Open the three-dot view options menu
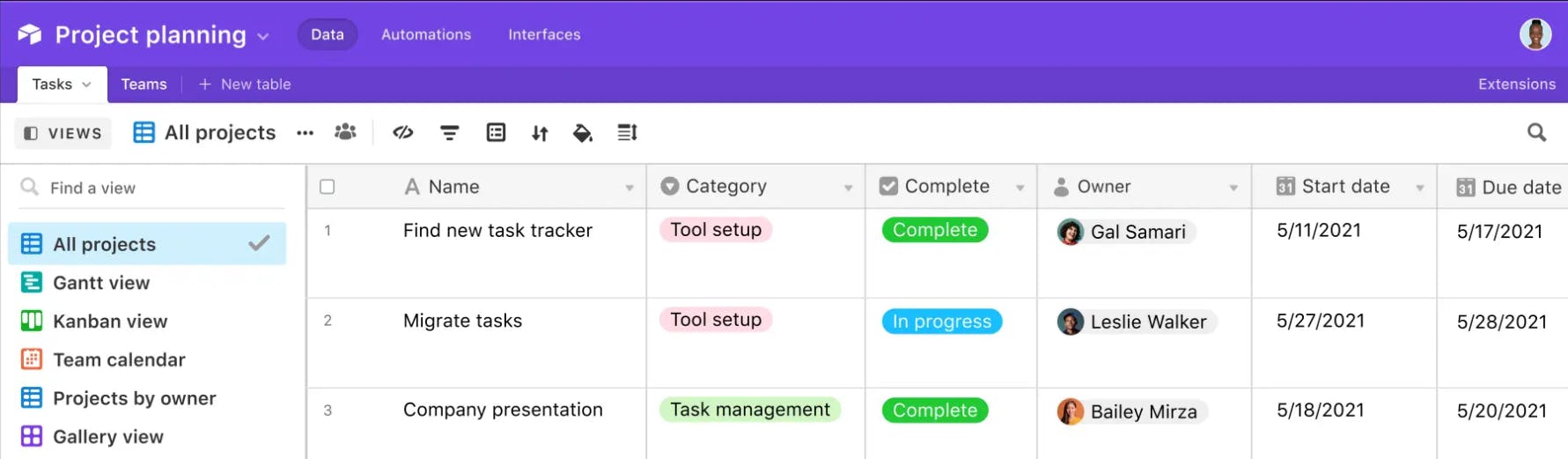1568x459 pixels. 305,133
